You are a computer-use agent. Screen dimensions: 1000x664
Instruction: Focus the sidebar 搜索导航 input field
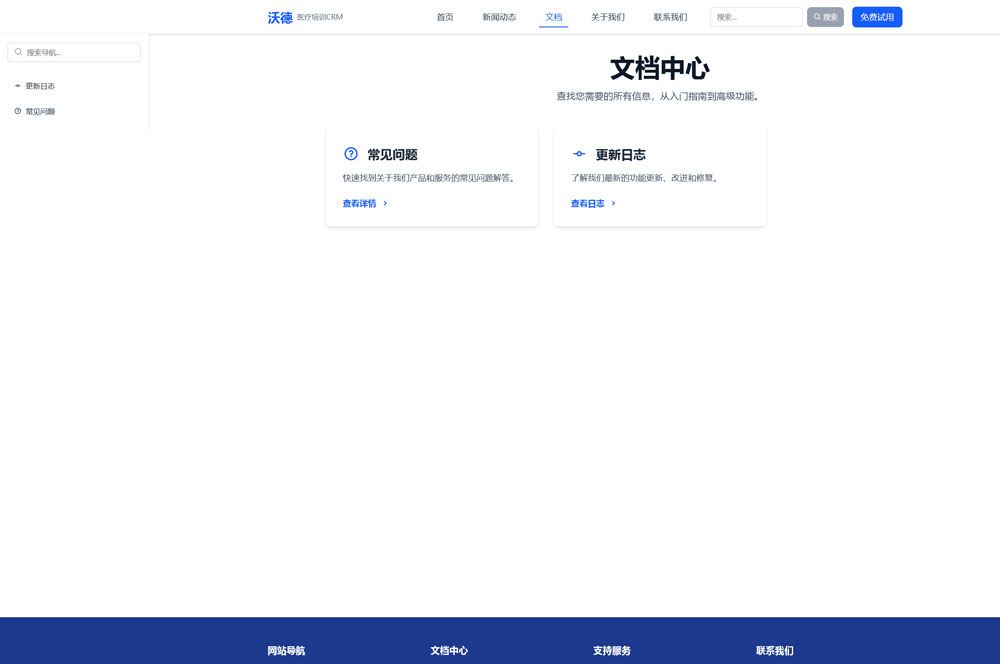click(80, 52)
